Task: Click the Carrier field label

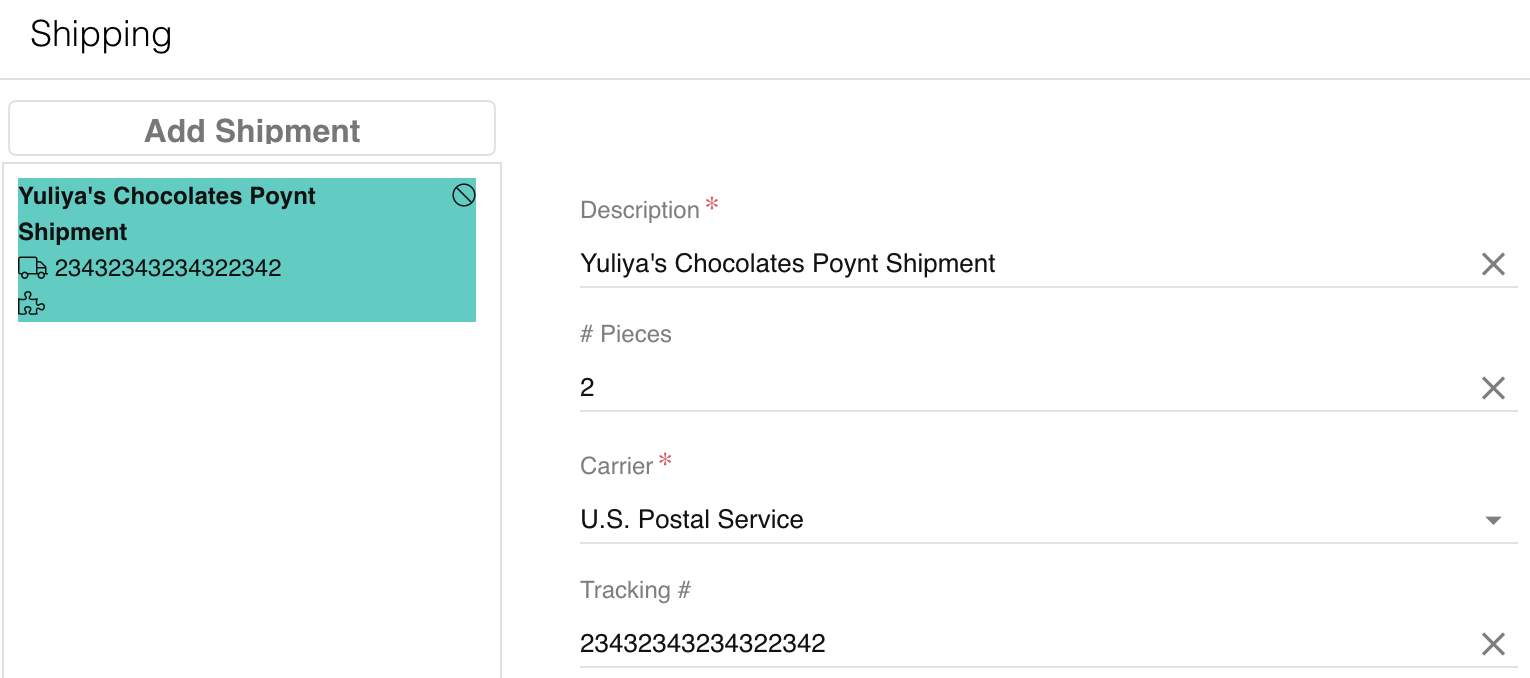Action: tap(617, 466)
